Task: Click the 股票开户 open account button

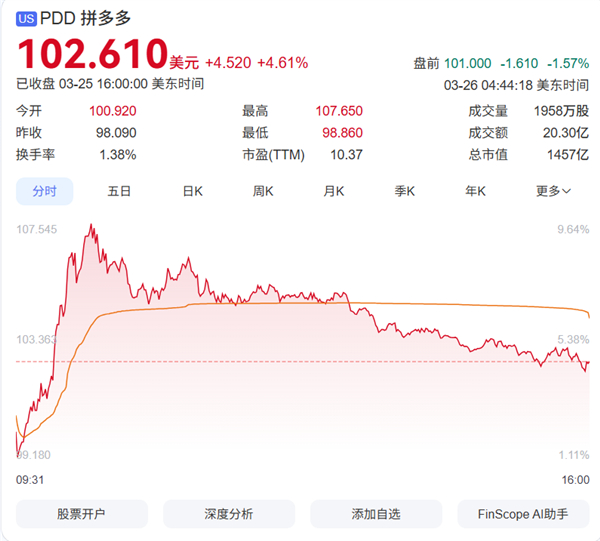Action: point(82,514)
